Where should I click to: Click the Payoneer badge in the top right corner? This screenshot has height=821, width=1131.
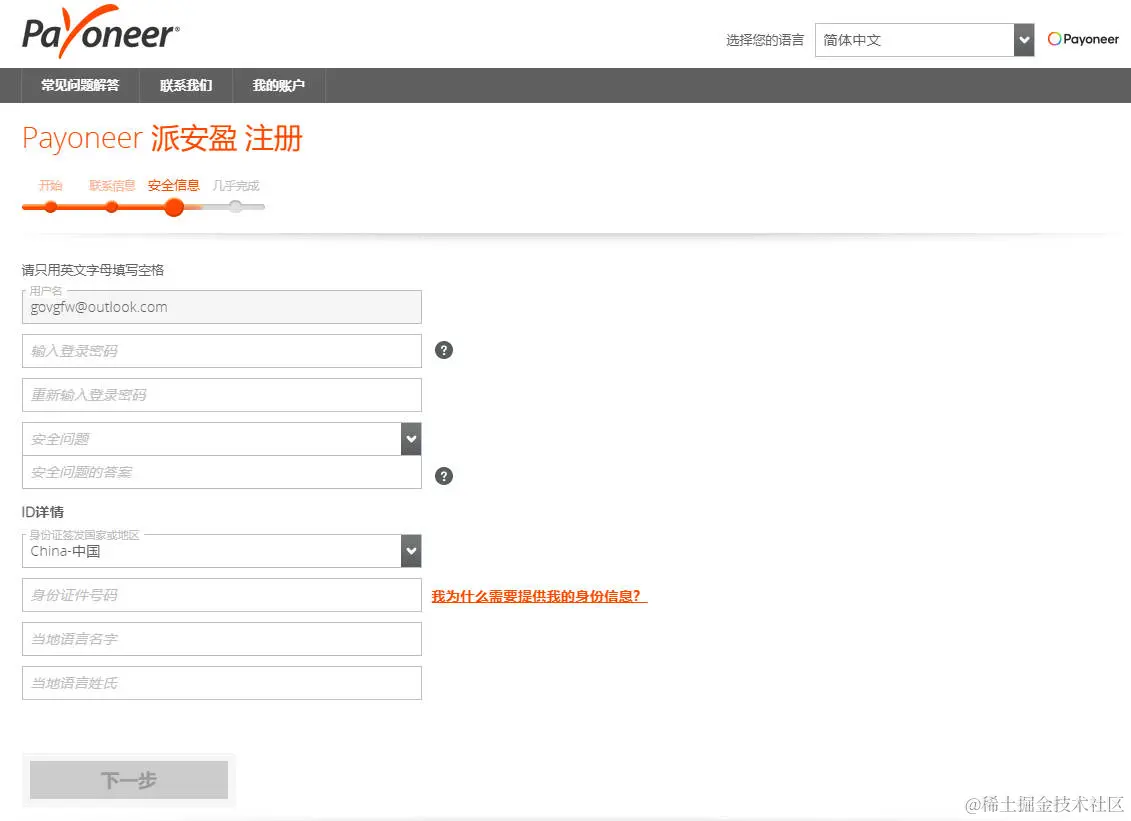[x=1083, y=39]
